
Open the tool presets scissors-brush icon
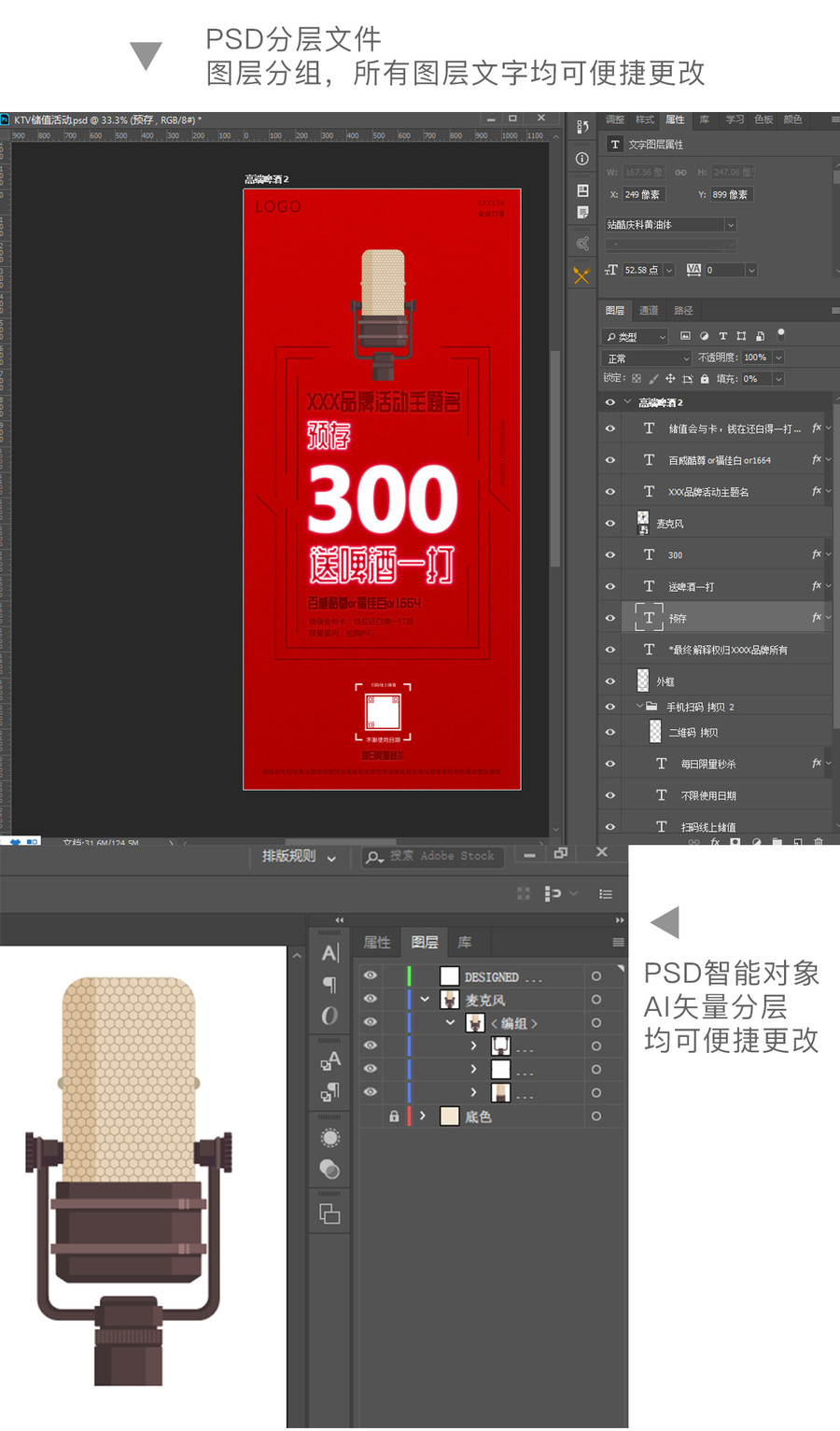coord(581,275)
